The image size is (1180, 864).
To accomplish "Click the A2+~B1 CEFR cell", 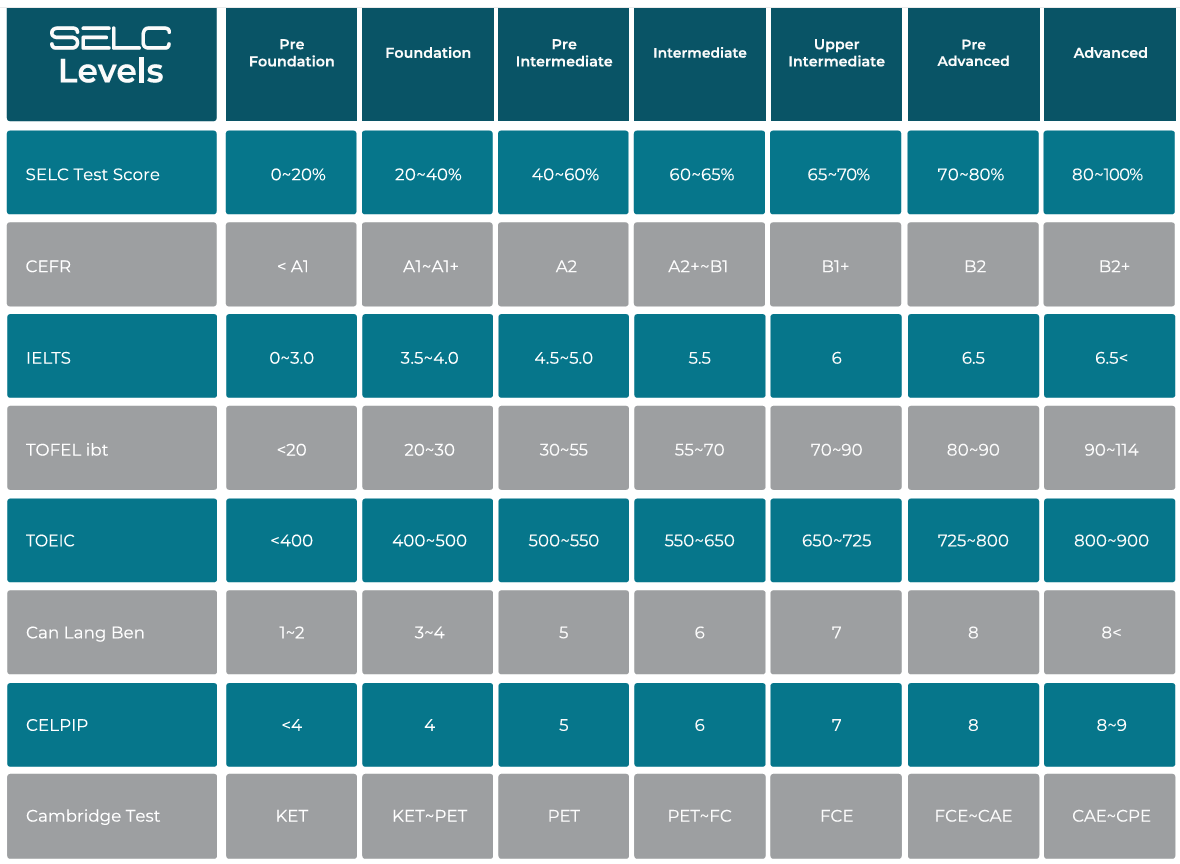I will pyautogui.click(x=699, y=266).
